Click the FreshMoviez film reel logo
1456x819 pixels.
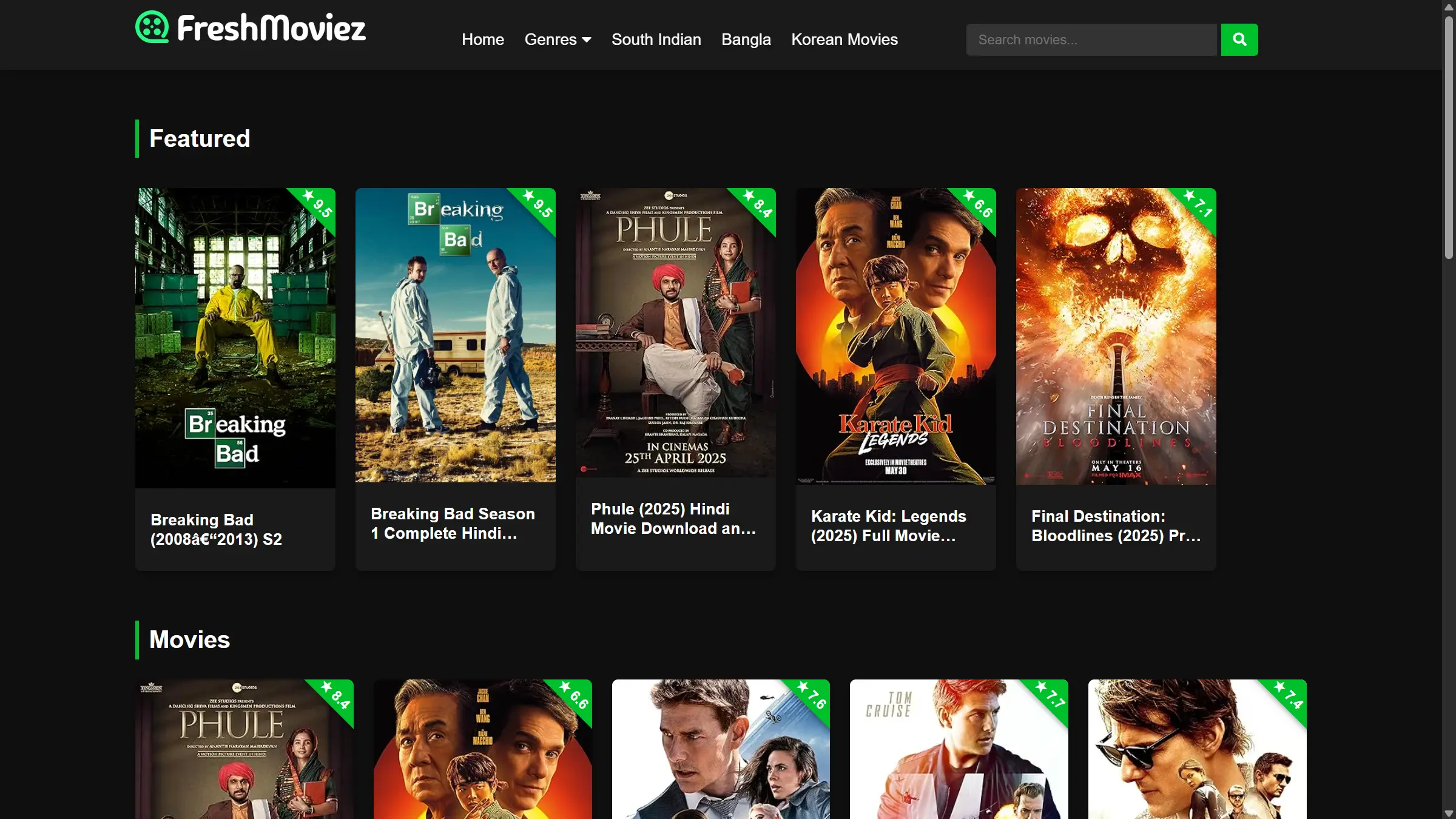click(152, 27)
